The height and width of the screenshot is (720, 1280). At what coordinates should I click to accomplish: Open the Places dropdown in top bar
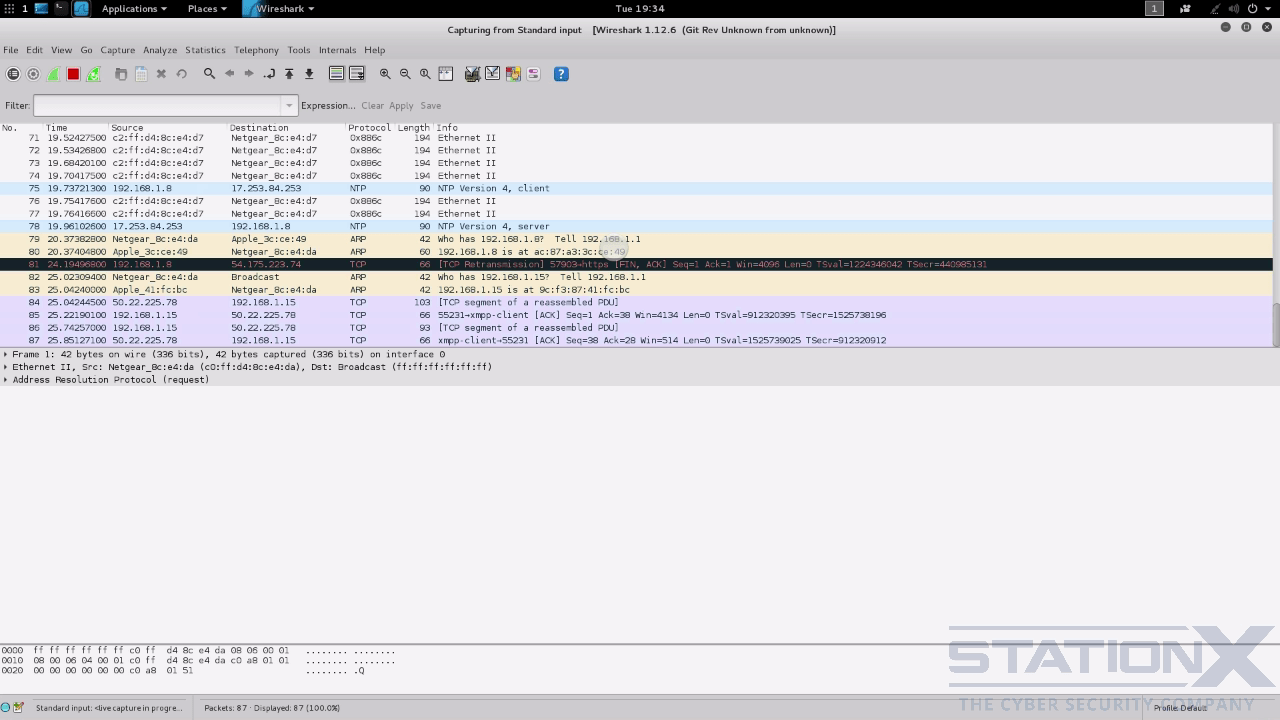pos(207,8)
